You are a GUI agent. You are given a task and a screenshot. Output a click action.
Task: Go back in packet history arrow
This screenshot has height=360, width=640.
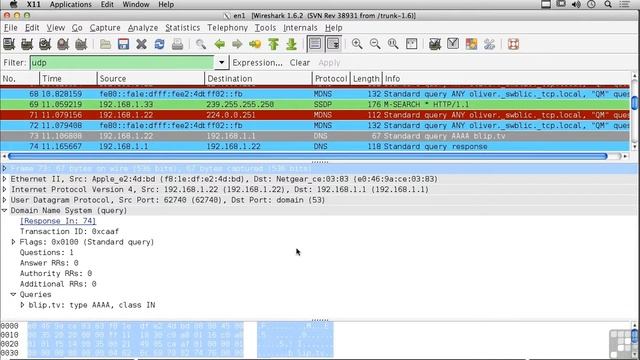click(x=219, y=44)
